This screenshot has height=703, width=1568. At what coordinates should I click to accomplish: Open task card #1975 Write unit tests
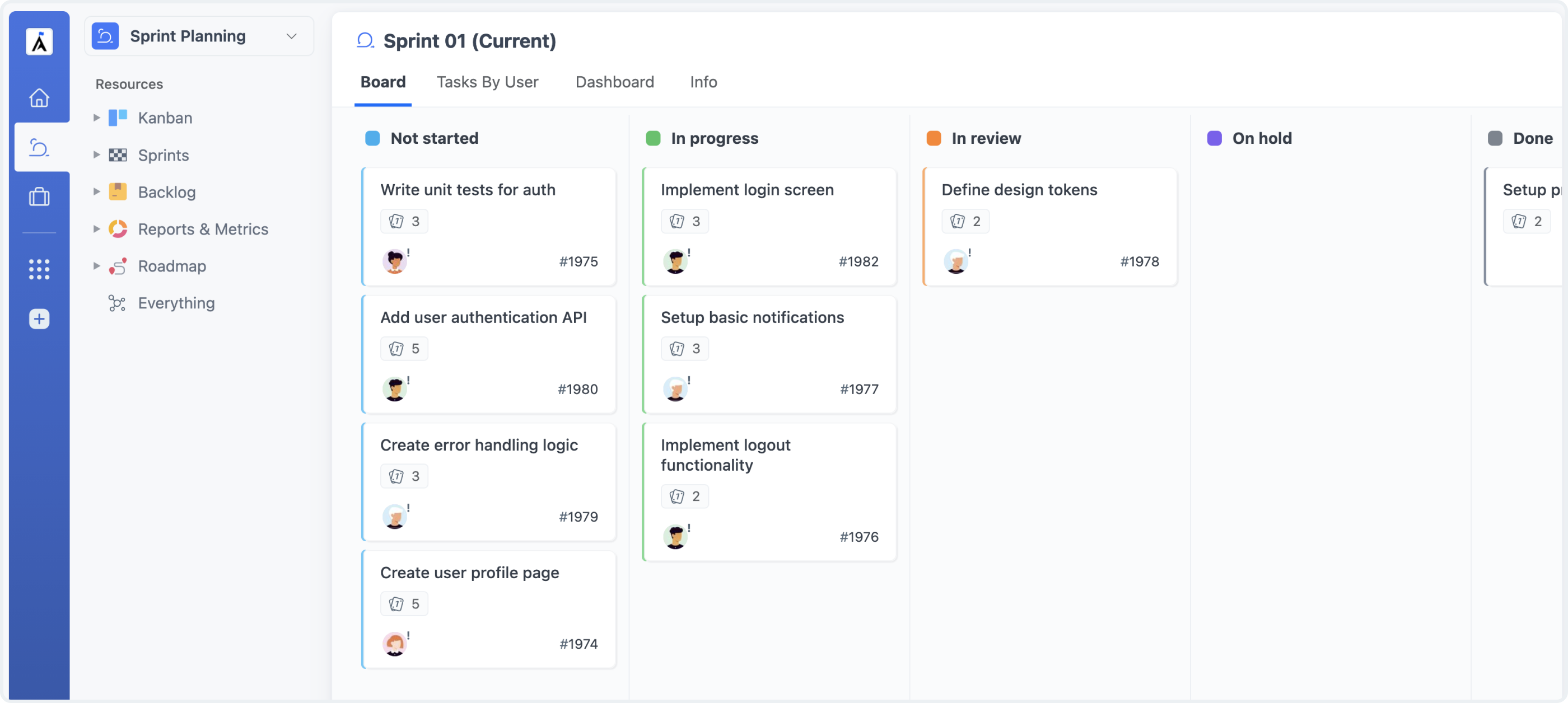coord(488,226)
